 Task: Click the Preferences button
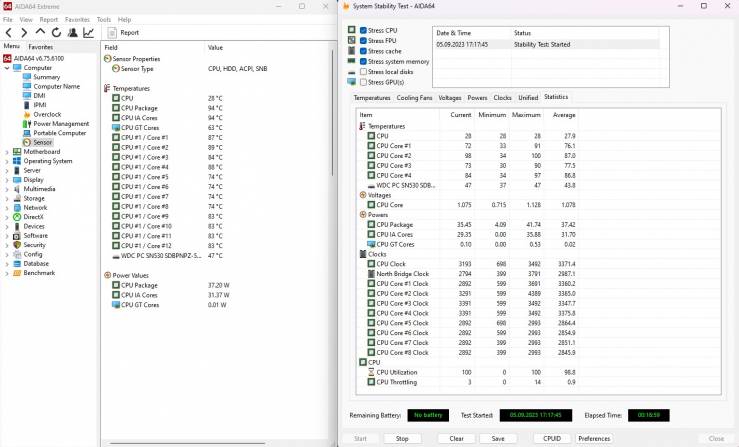tap(594, 439)
